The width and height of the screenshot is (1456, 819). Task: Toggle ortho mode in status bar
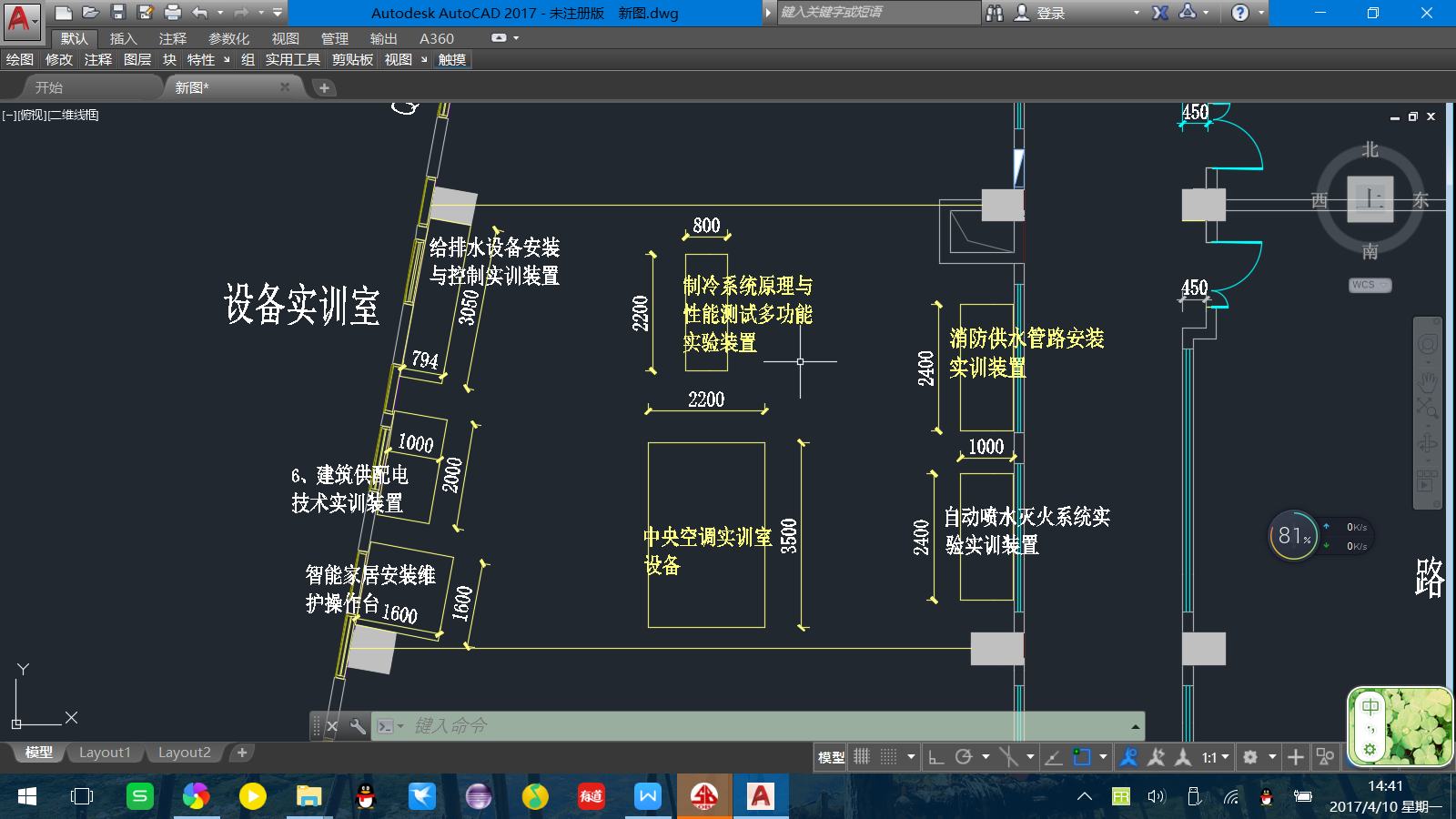click(935, 757)
